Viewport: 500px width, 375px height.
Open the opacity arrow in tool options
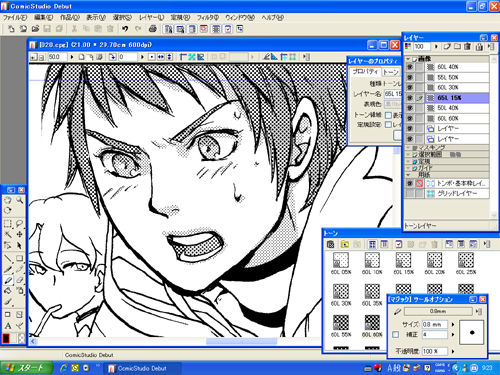tap(453, 351)
